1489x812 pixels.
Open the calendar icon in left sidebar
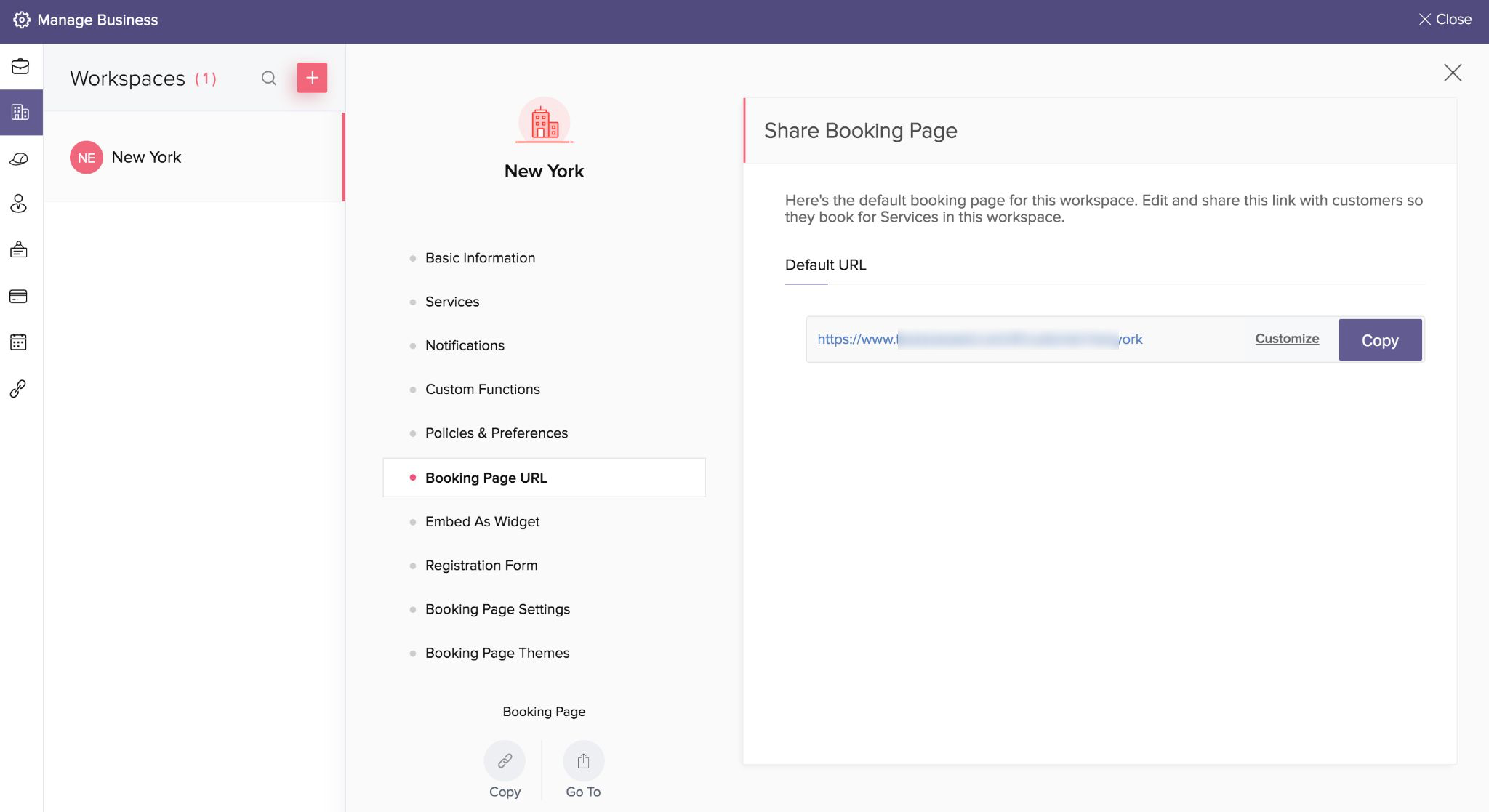click(x=19, y=342)
